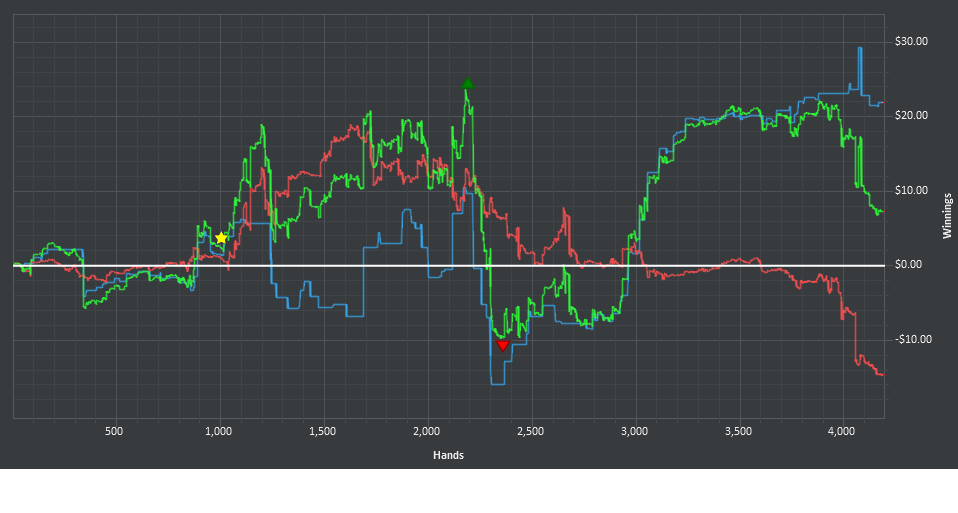This screenshot has height=513, width=958.
Task: Click the $30.00 y-axis label
Action: point(911,42)
